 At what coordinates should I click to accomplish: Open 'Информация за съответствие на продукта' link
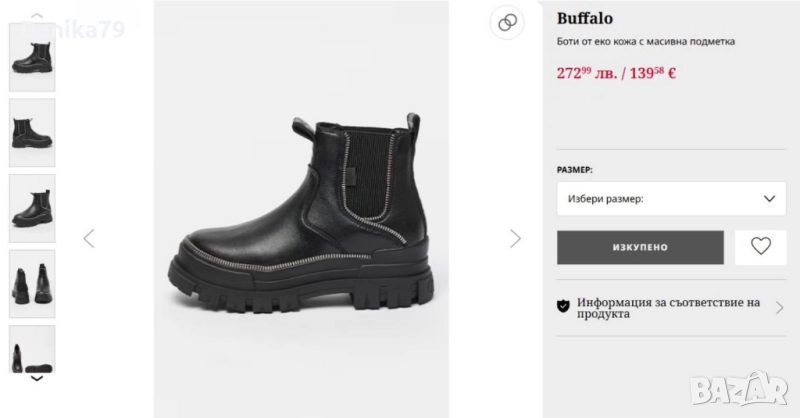[668, 307]
